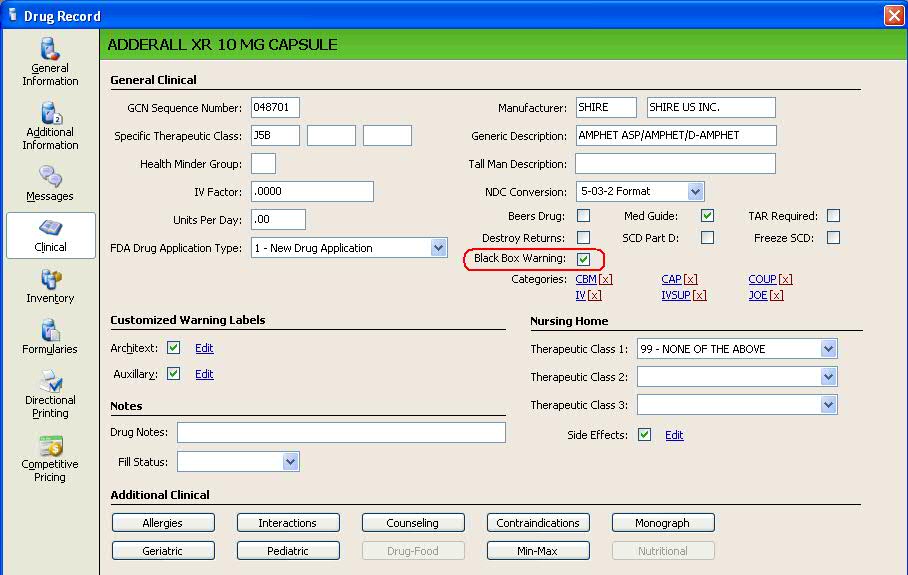The image size is (908, 575).
Task: Open the Formularies sidebar icon
Action: pos(50,337)
